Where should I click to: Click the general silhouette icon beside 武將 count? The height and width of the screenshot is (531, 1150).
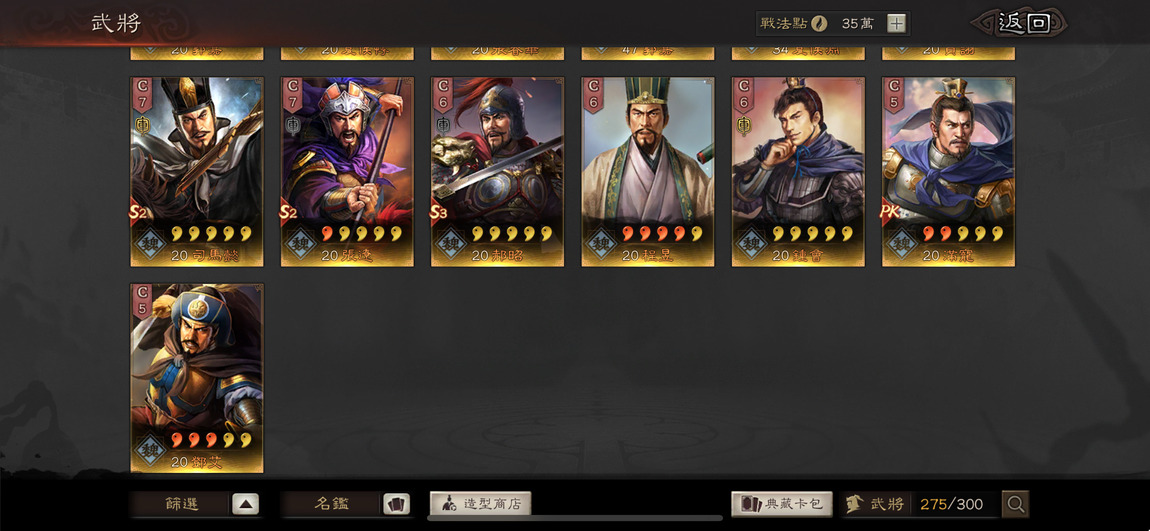(x=853, y=504)
